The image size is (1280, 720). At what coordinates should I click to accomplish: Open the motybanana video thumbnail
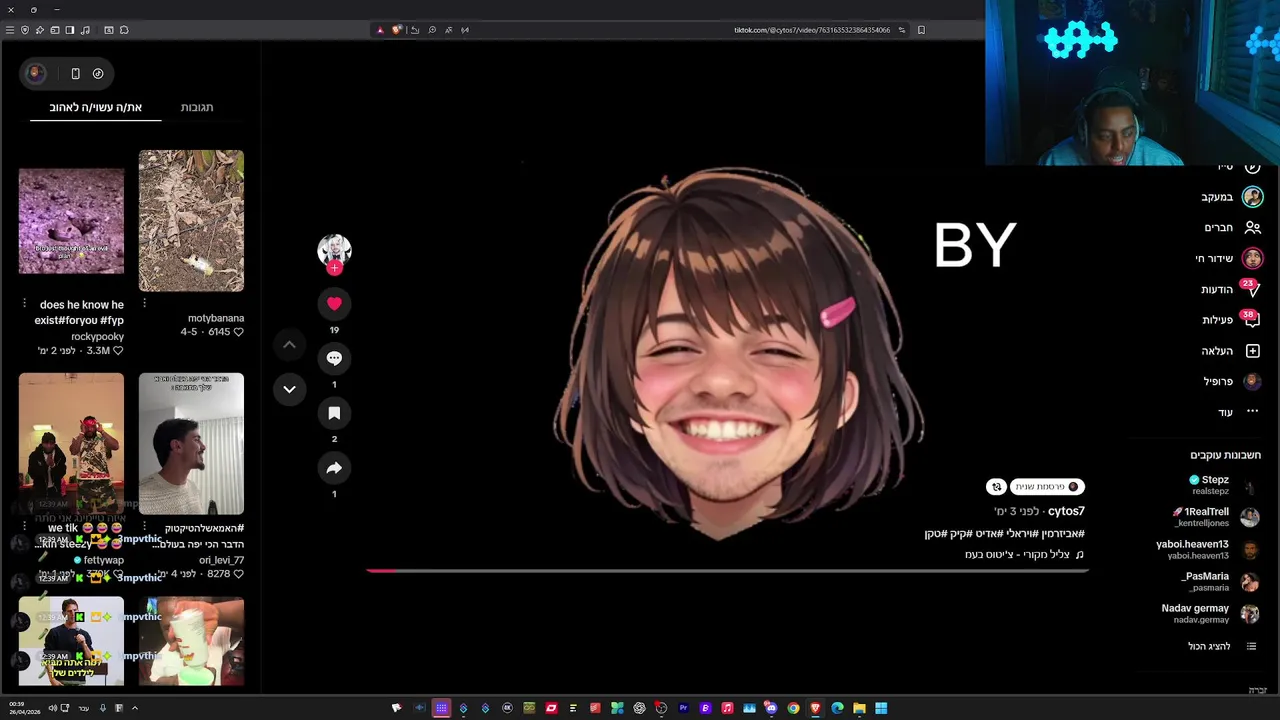[x=191, y=221]
